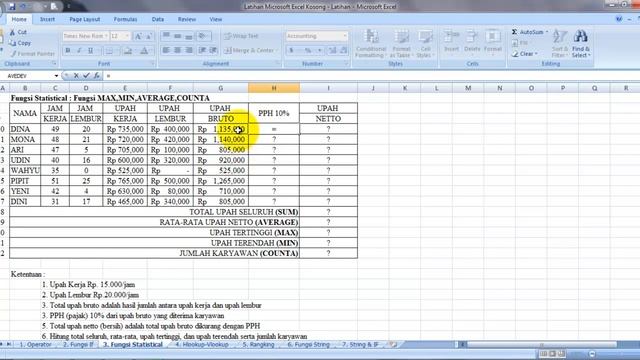Align text left in the cell
This screenshot has width=640, height=360.
pyautogui.click(x=166, y=50)
